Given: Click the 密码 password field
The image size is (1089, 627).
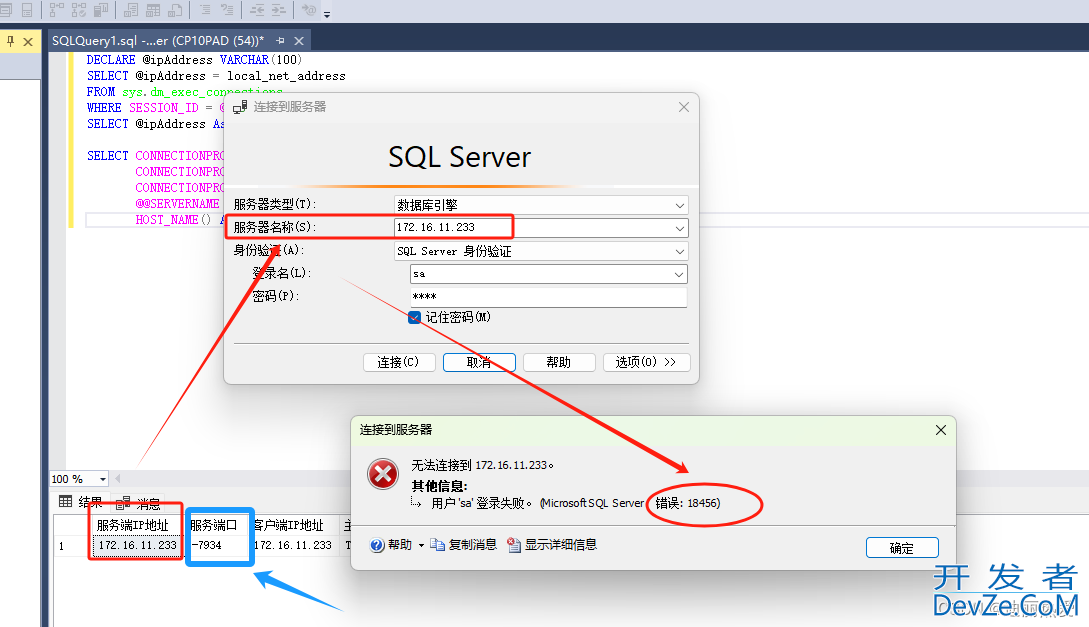Looking at the screenshot, I should pyautogui.click(x=549, y=296).
